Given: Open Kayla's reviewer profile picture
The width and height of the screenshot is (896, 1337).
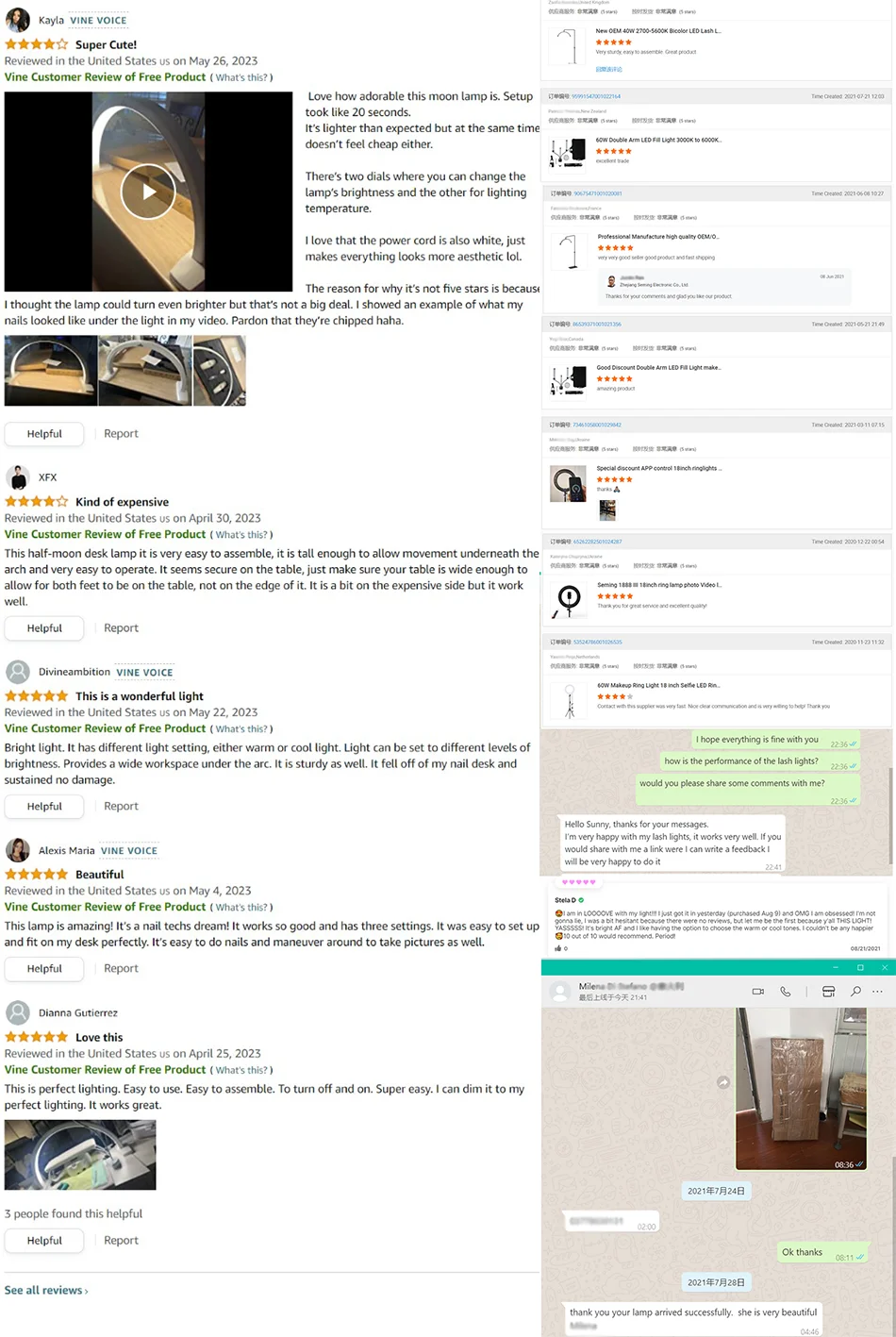Looking at the screenshot, I should (18, 21).
